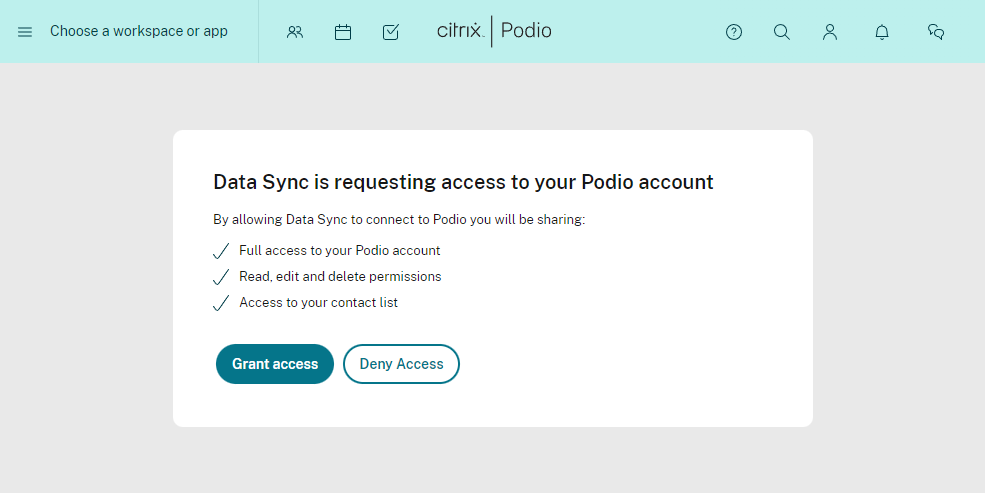Open the Calendar icon in header
This screenshot has width=985, height=493.
pyautogui.click(x=343, y=32)
